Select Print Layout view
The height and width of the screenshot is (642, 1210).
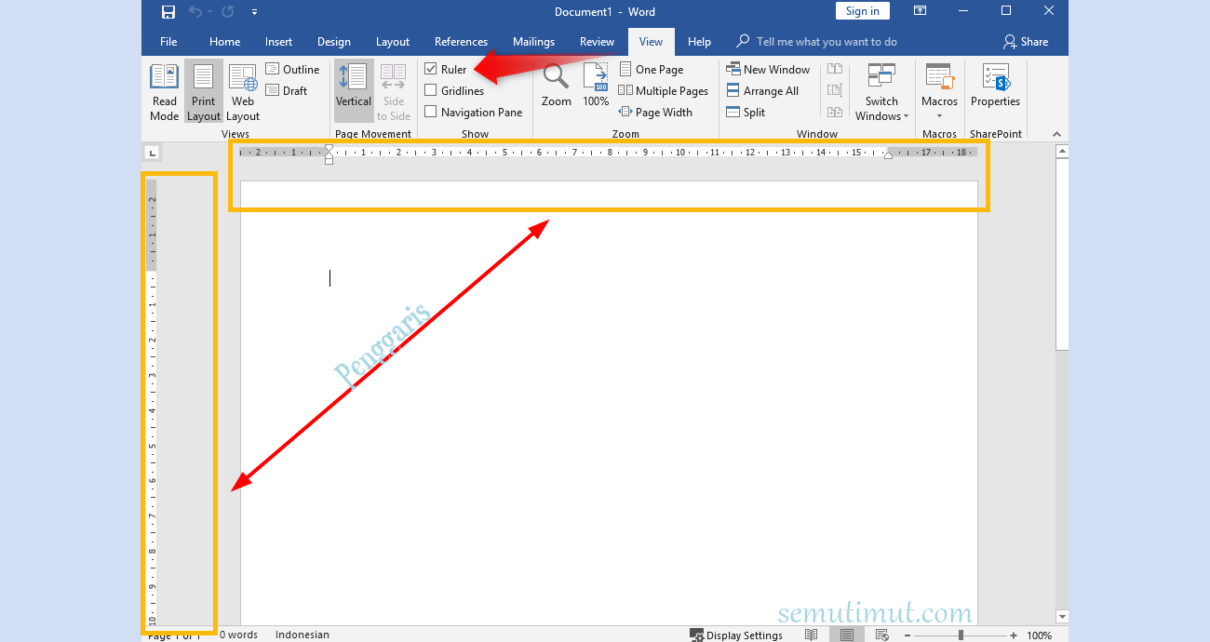pos(203,92)
